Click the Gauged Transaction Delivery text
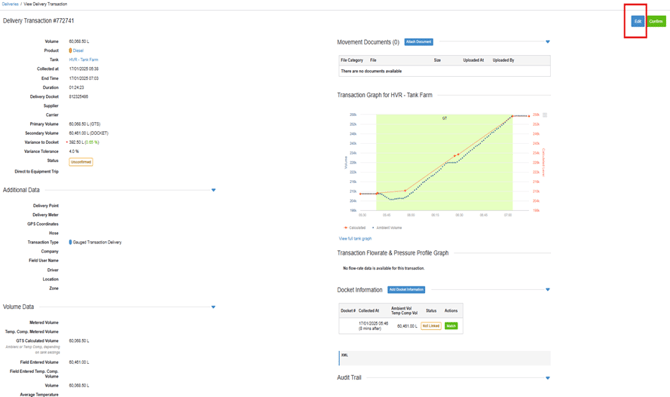Image resolution: width=670 pixels, height=397 pixels. (97, 242)
